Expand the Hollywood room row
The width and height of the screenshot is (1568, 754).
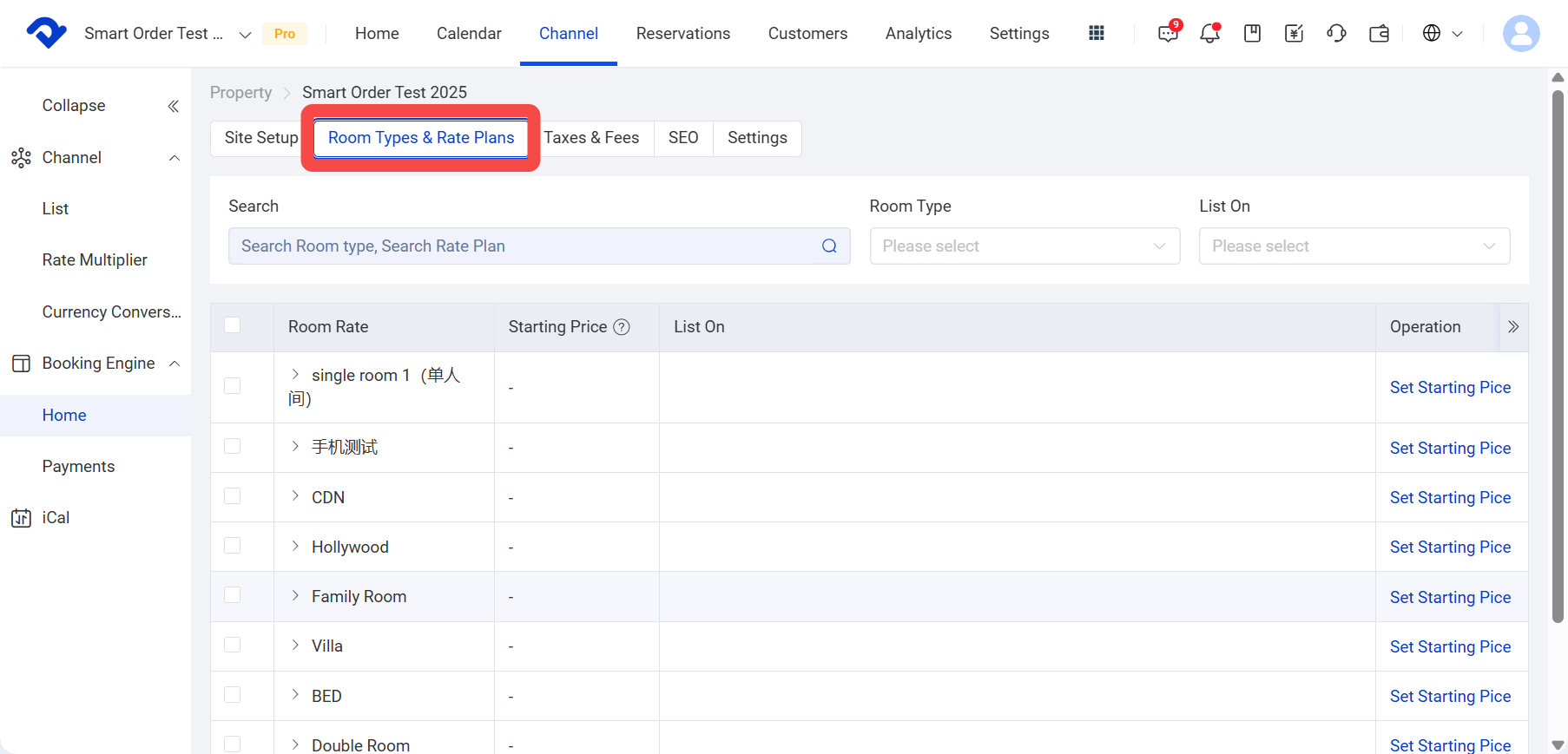tap(295, 546)
